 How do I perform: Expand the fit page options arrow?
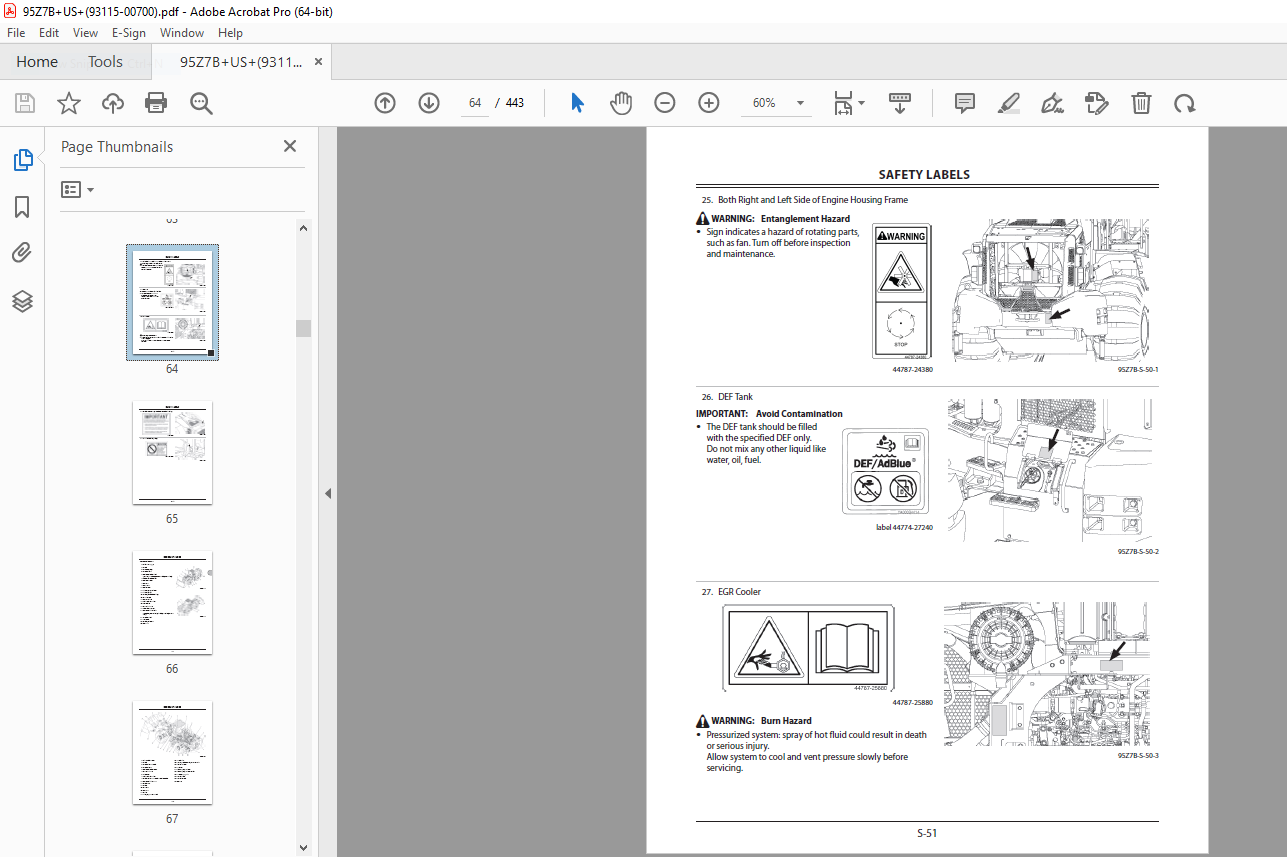click(x=862, y=103)
